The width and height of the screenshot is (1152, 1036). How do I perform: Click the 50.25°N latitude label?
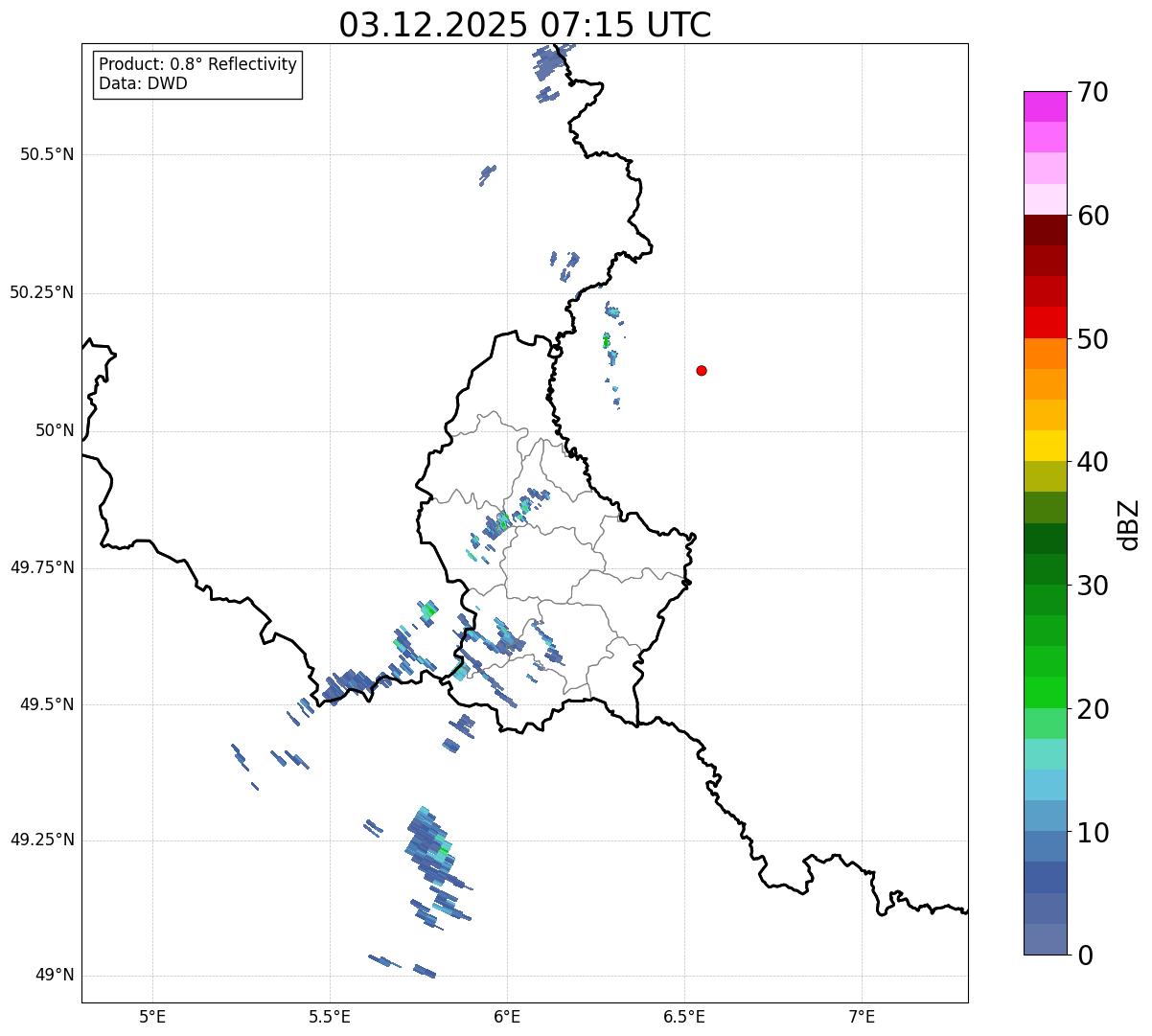[x=42, y=292]
